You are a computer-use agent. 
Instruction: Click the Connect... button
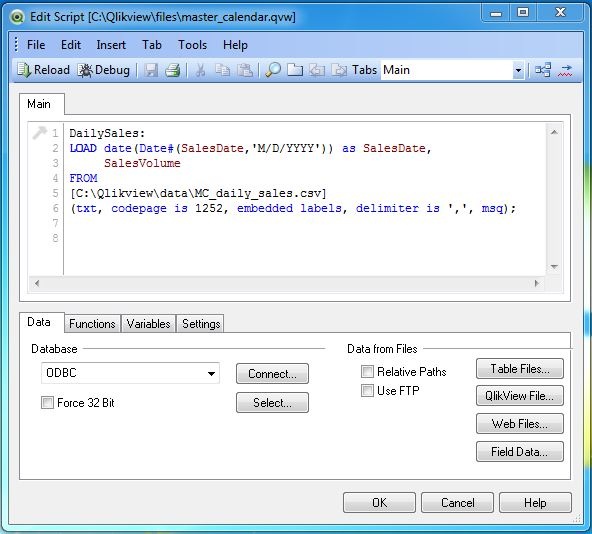tap(272, 374)
